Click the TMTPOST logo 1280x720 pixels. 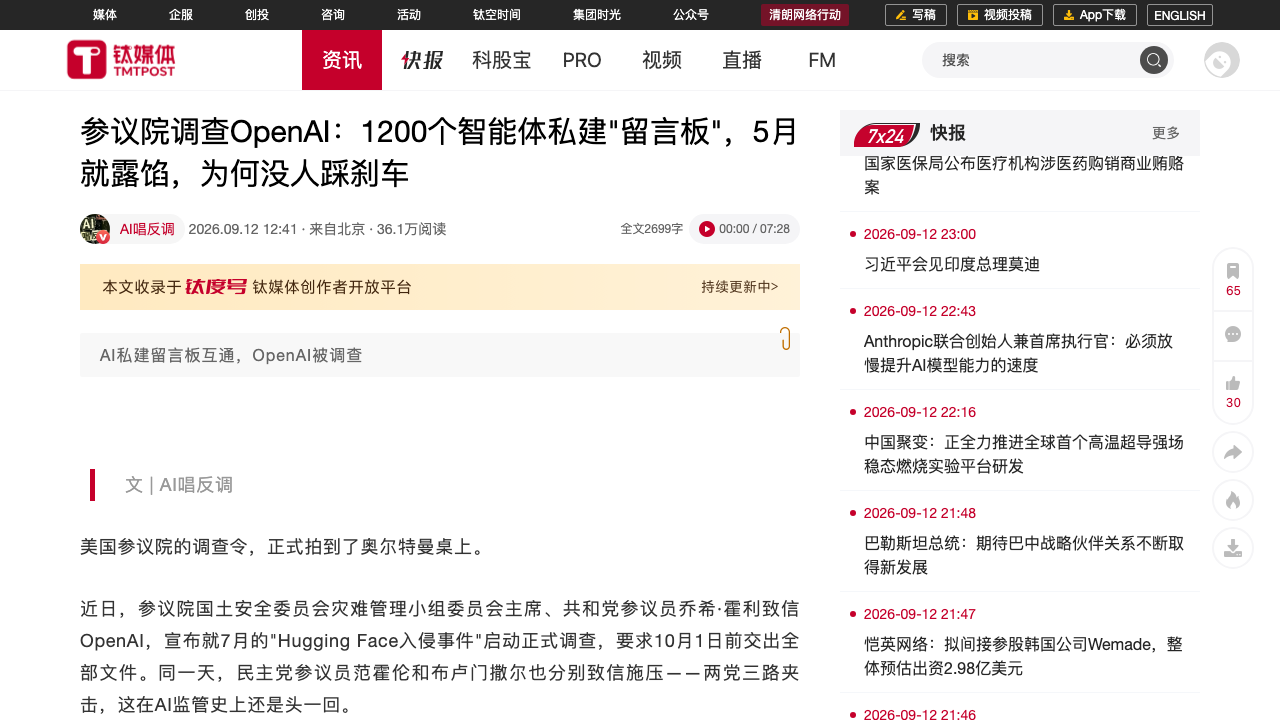121,60
